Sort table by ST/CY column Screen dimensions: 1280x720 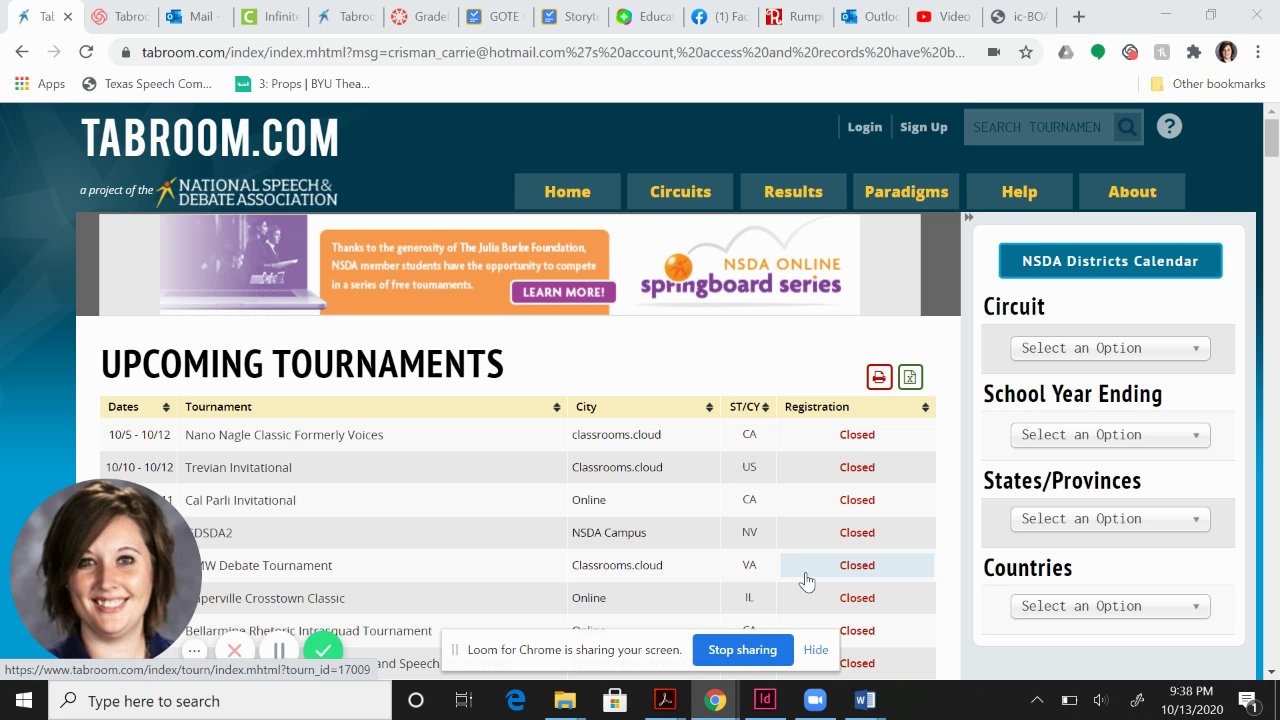click(x=749, y=407)
